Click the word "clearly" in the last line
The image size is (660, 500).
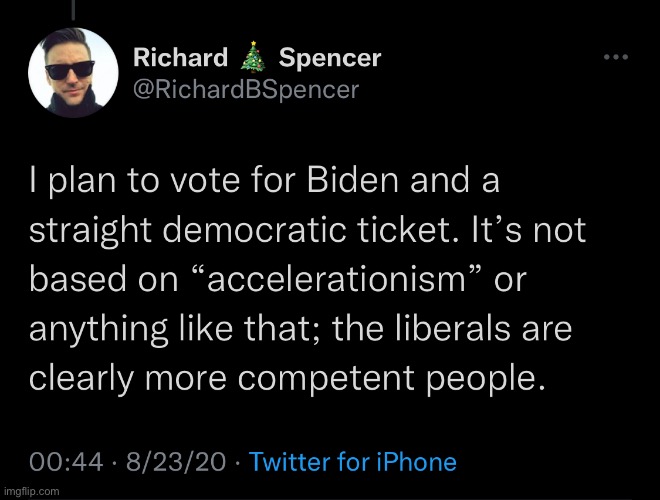81,378
